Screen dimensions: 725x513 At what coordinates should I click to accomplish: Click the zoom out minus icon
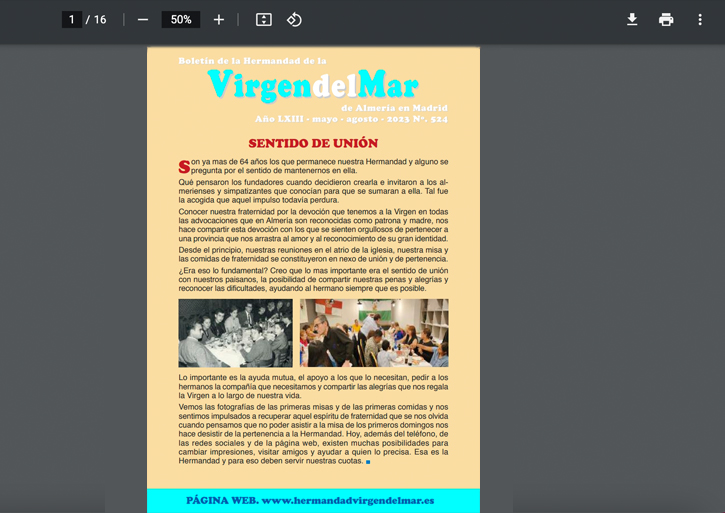point(143,20)
